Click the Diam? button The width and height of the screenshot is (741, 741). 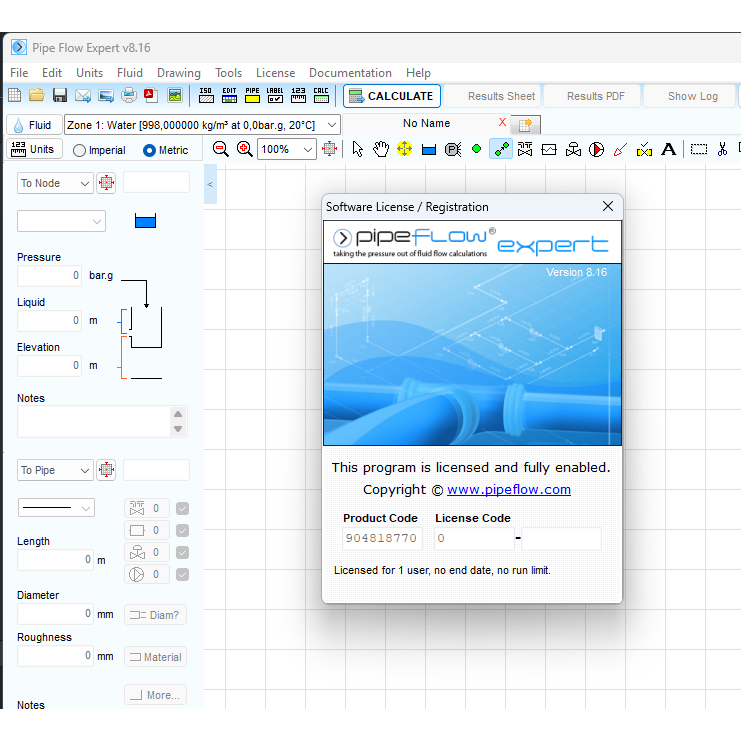[155, 615]
